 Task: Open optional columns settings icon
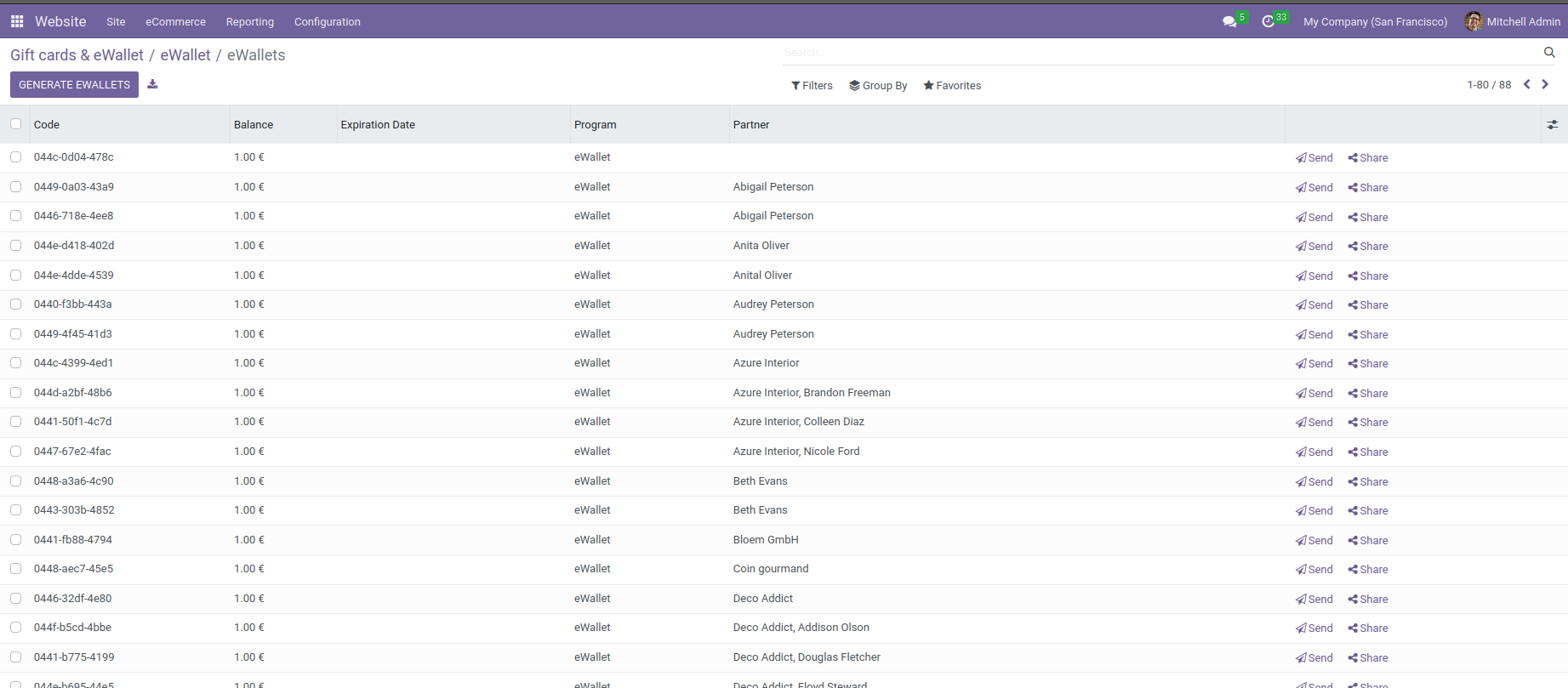click(1553, 124)
